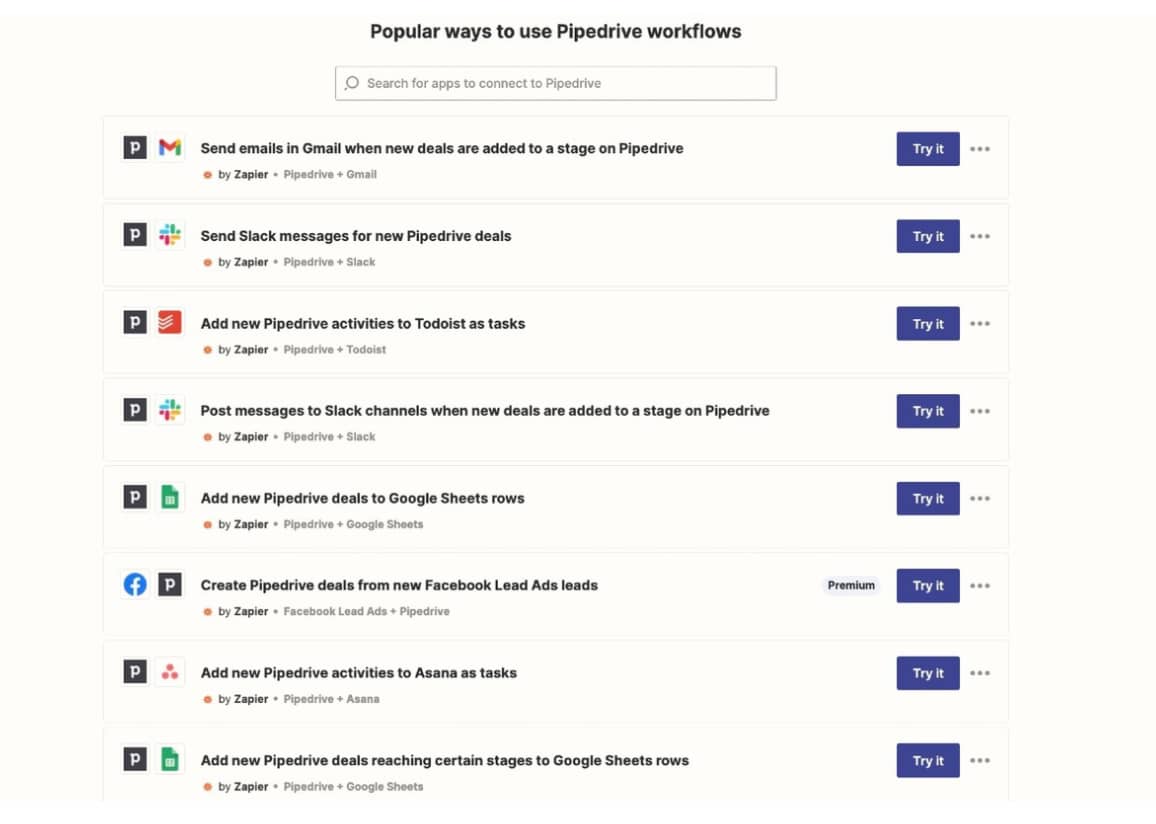Click the search apps input field
This screenshot has width=1156, height=824.
[x=555, y=83]
